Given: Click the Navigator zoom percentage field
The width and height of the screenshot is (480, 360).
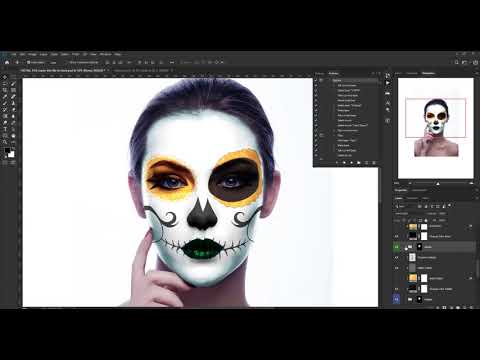Looking at the screenshot, I should 397,183.
